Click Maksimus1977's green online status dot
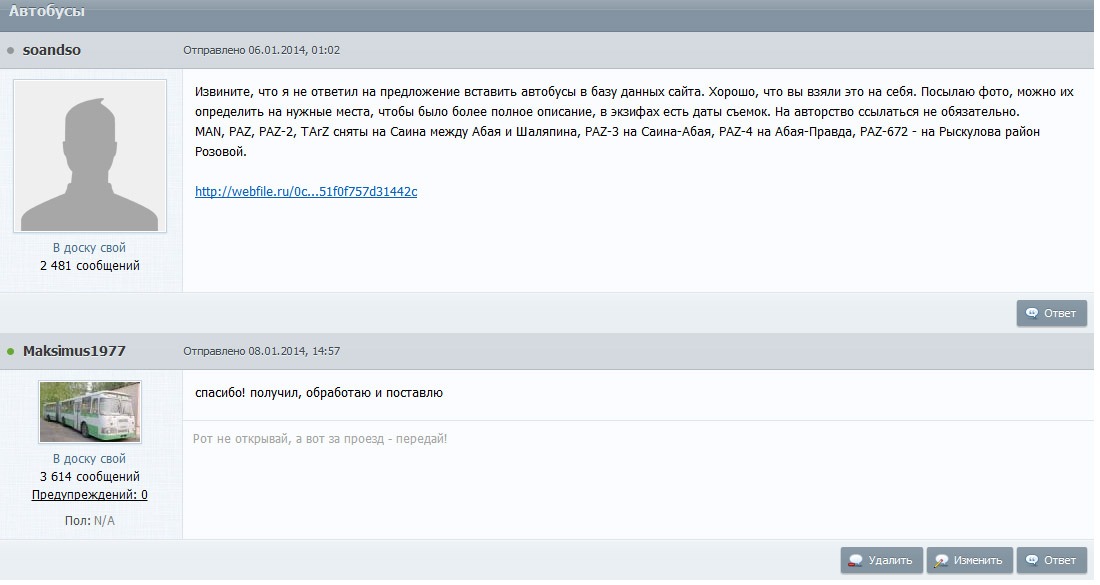Image resolution: width=1100 pixels, height=585 pixels. (x=11, y=351)
